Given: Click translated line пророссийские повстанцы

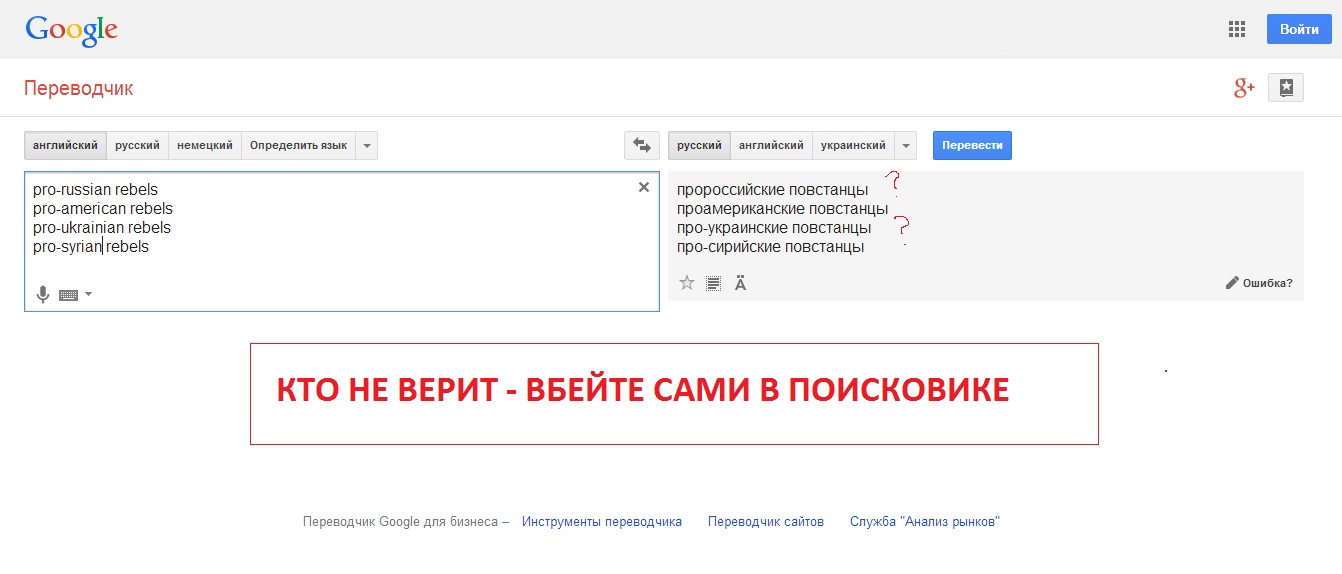Looking at the screenshot, I should pyautogui.click(x=773, y=189).
